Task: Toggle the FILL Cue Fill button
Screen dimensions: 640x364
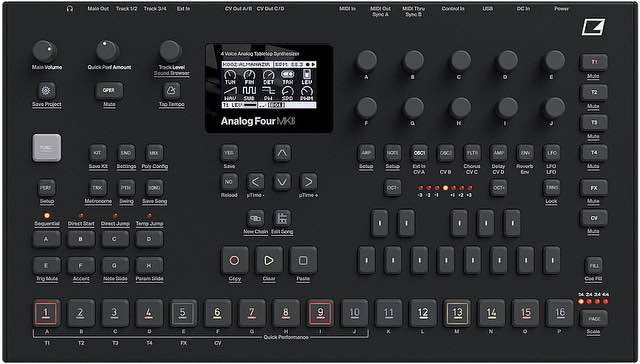Action: 593,266
